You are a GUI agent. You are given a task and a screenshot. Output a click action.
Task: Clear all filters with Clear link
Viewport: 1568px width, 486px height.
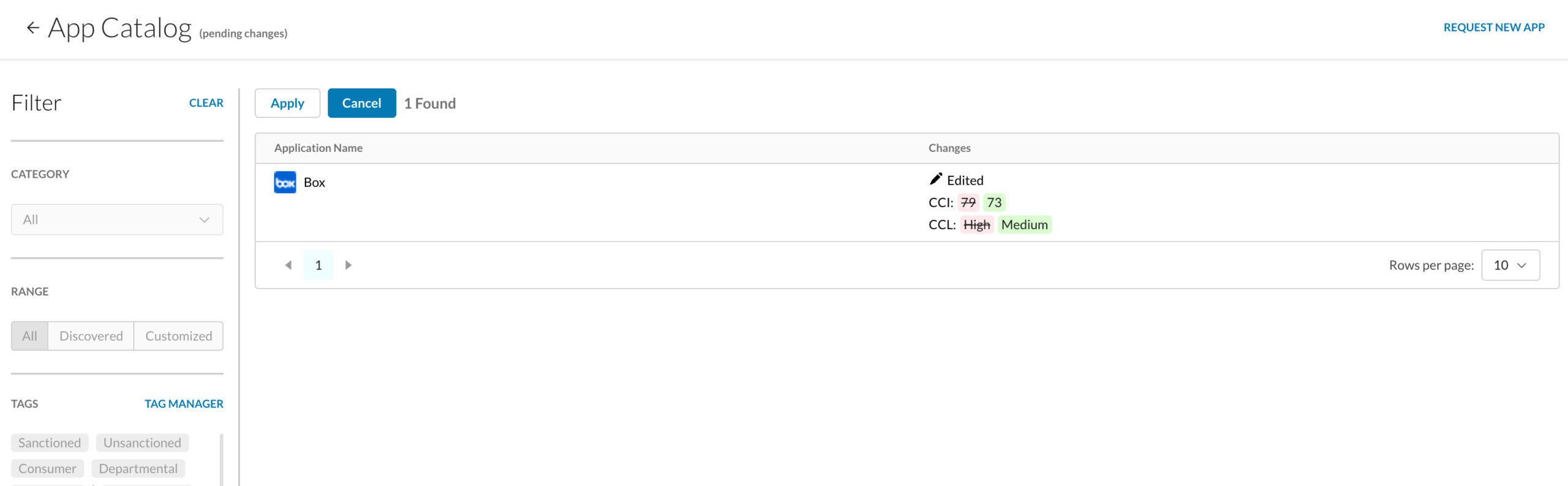206,103
